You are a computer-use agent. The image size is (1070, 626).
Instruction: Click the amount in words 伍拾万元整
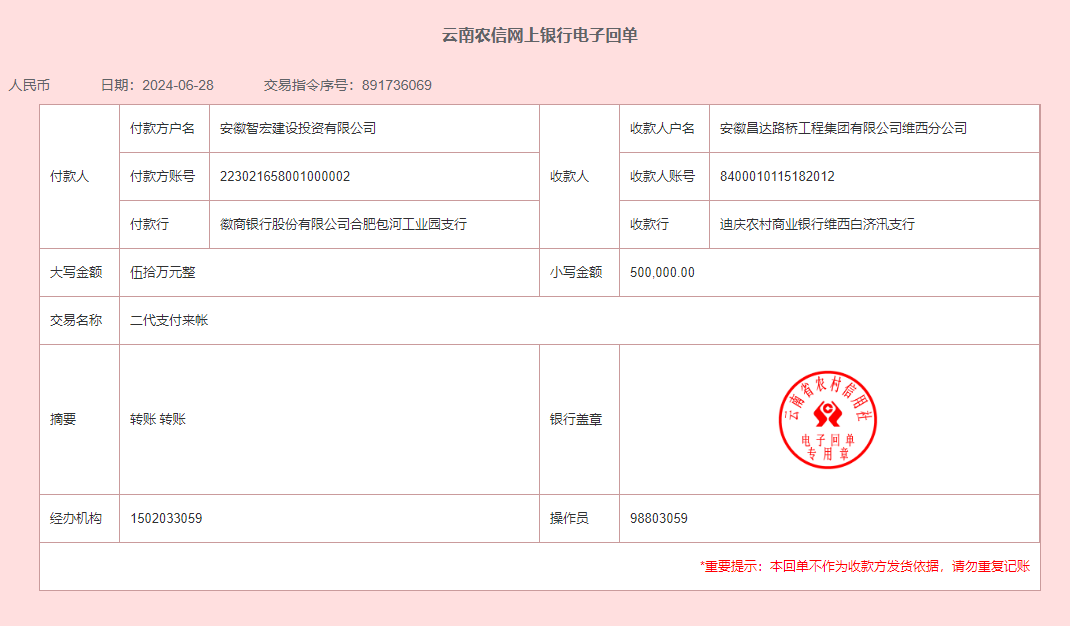coord(163,272)
